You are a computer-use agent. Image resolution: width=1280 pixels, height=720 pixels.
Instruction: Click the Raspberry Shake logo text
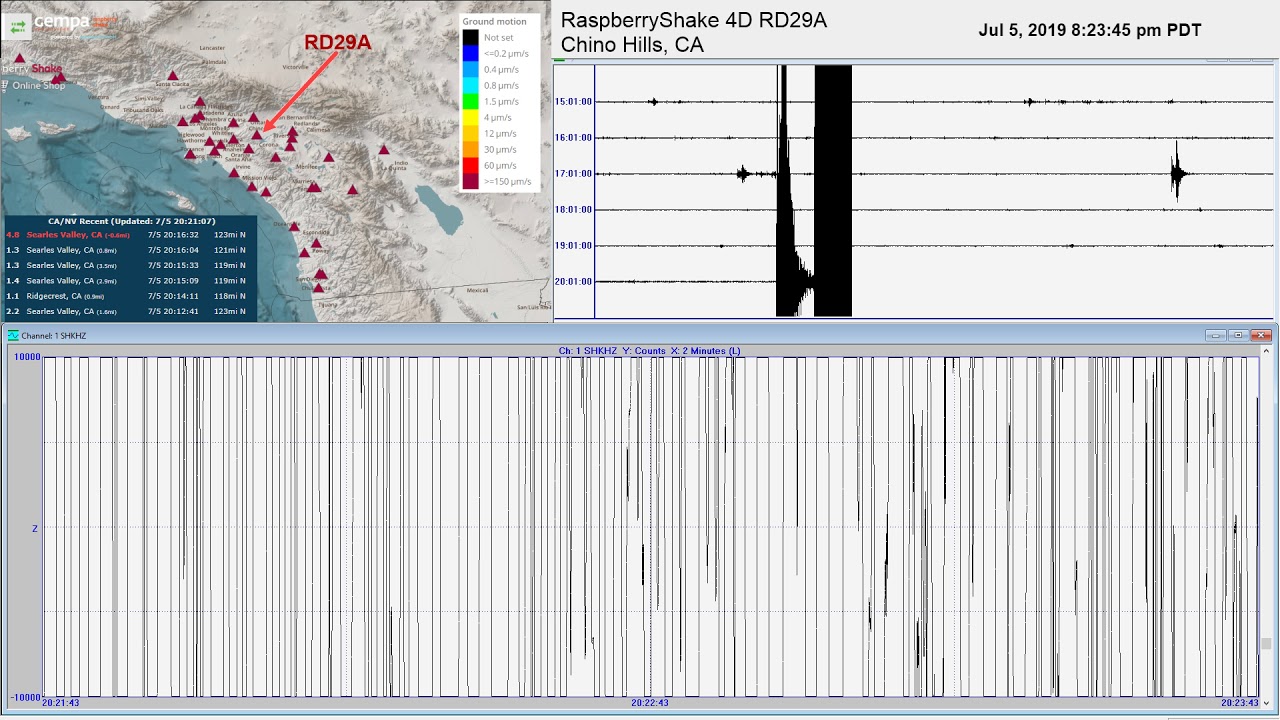(x=32, y=68)
